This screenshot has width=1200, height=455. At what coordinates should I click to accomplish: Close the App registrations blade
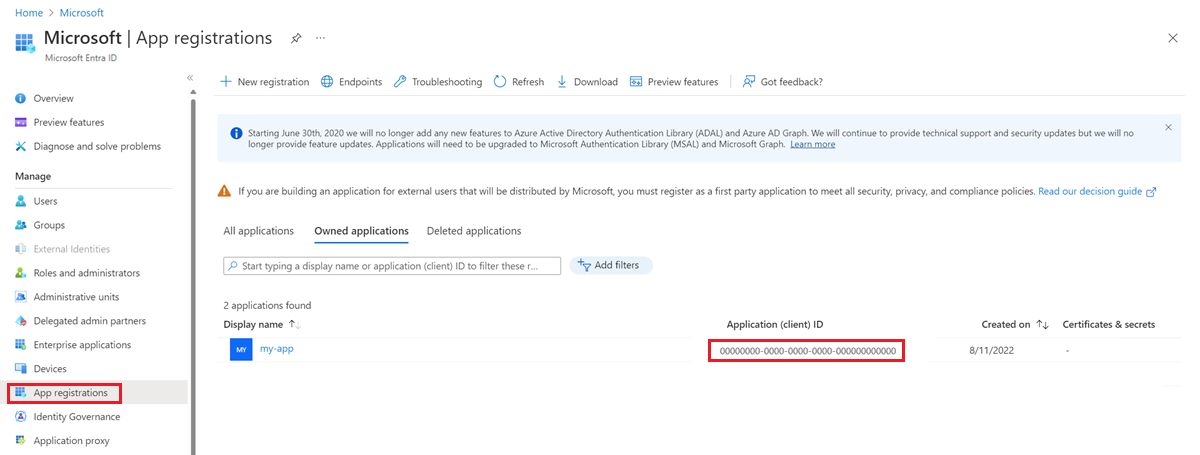tap(1172, 38)
